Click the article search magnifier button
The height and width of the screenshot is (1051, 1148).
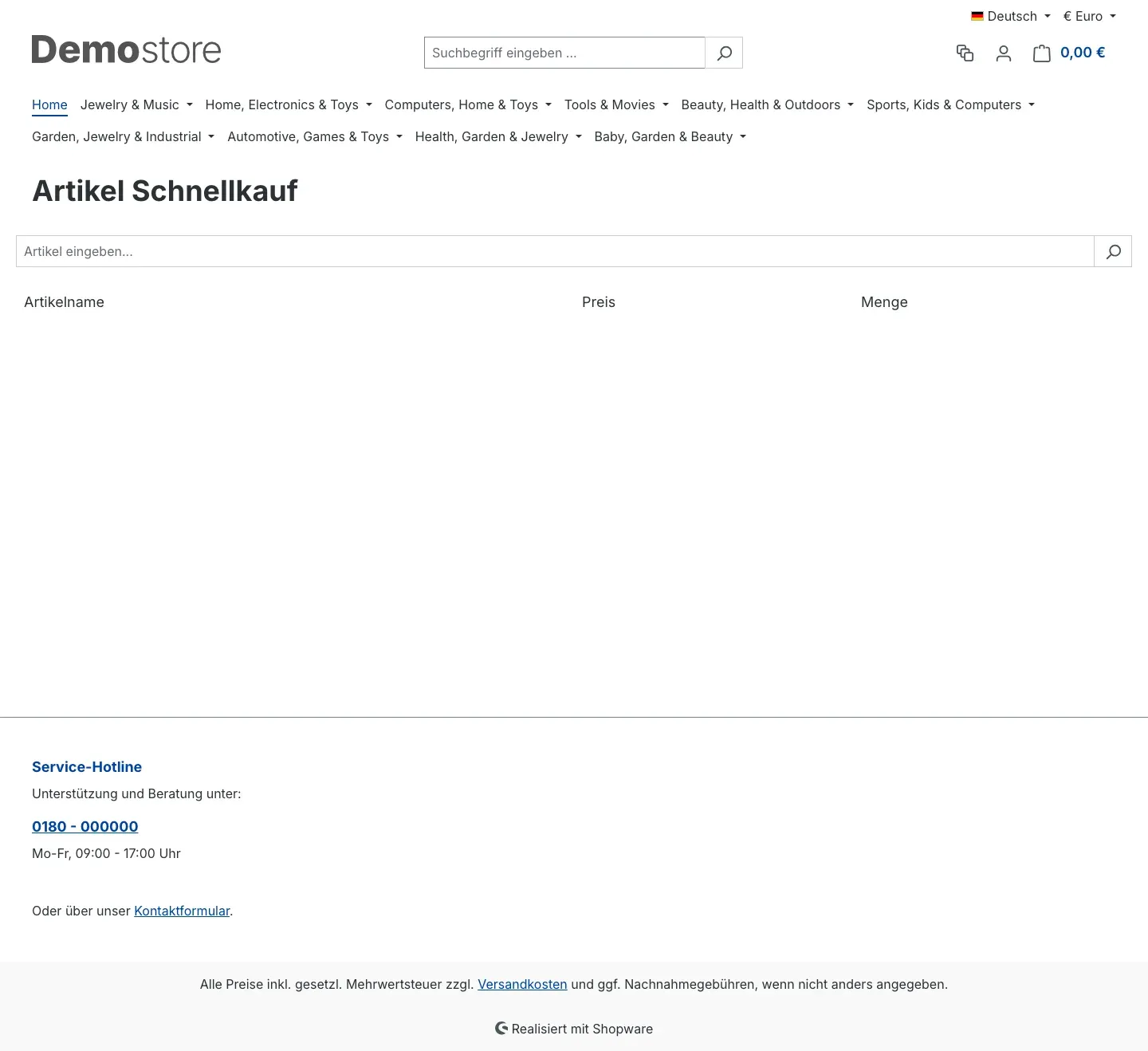(1113, 251)
